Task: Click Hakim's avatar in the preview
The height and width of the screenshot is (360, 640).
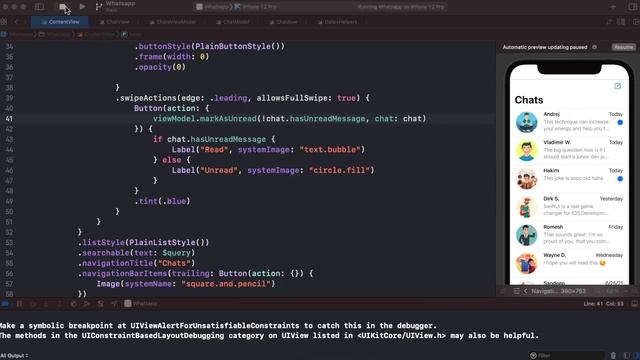Action: pyautogui.click(x=527, y=179)
